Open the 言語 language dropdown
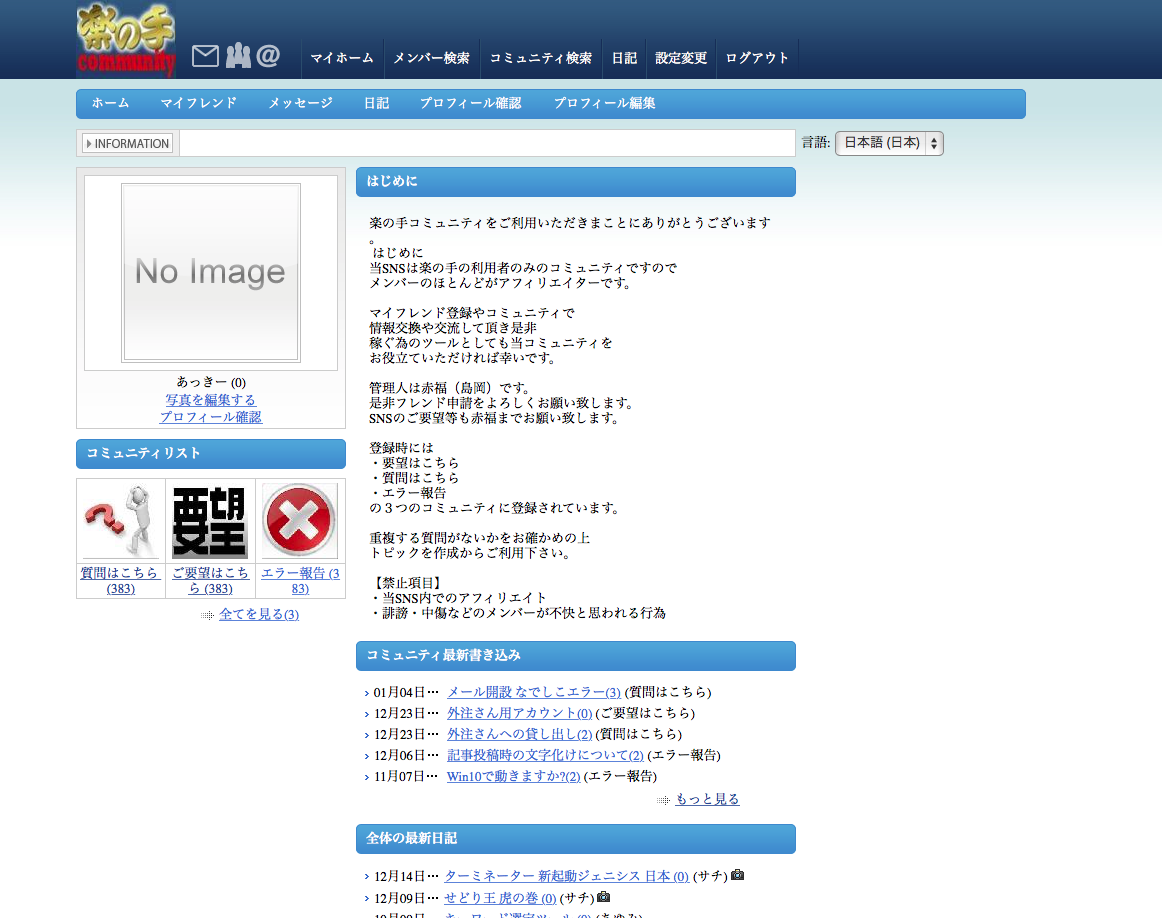Viewport: 1162px width, 918px height. coord(889,143)
